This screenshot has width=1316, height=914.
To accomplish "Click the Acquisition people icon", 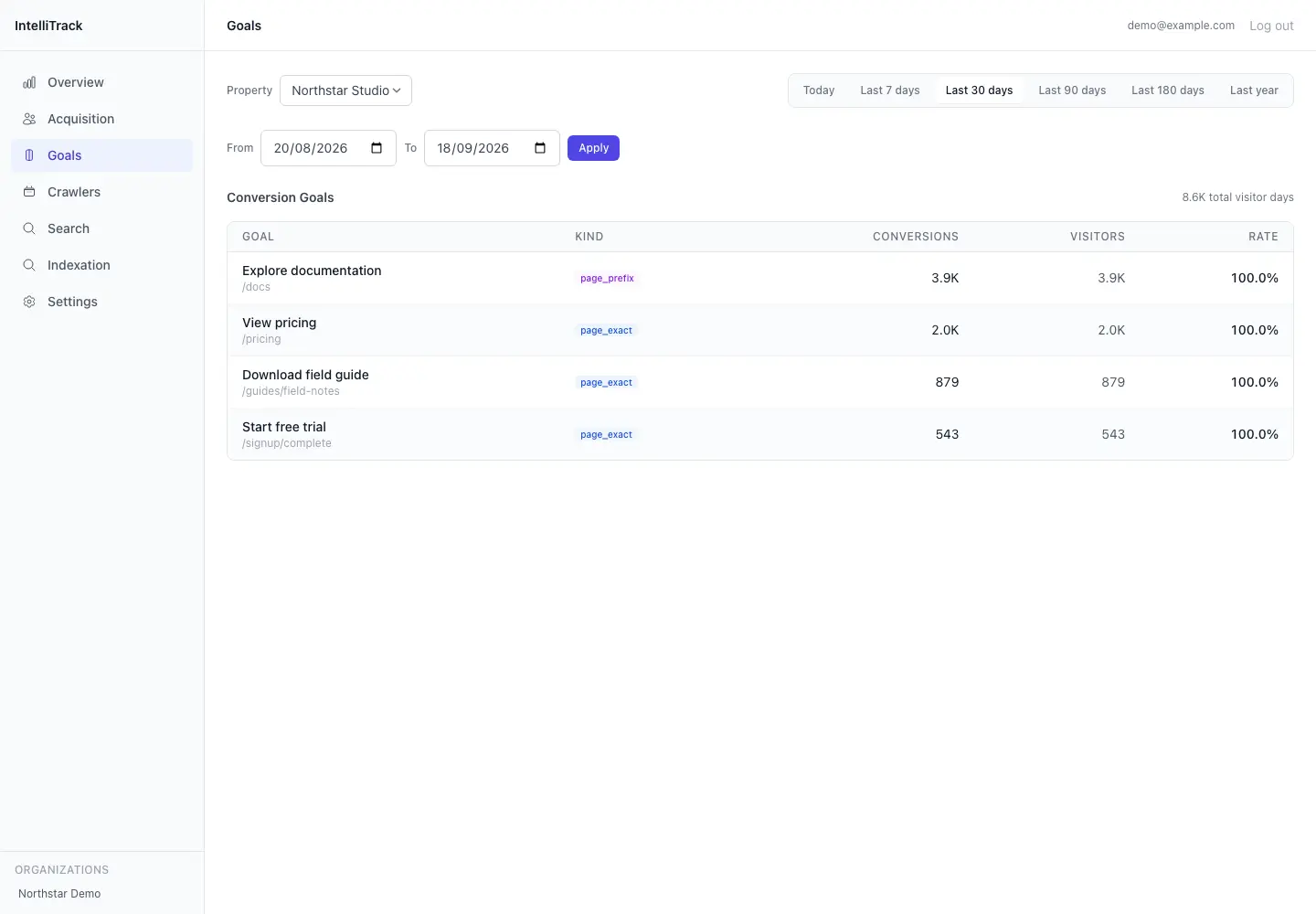I will 29,119.
